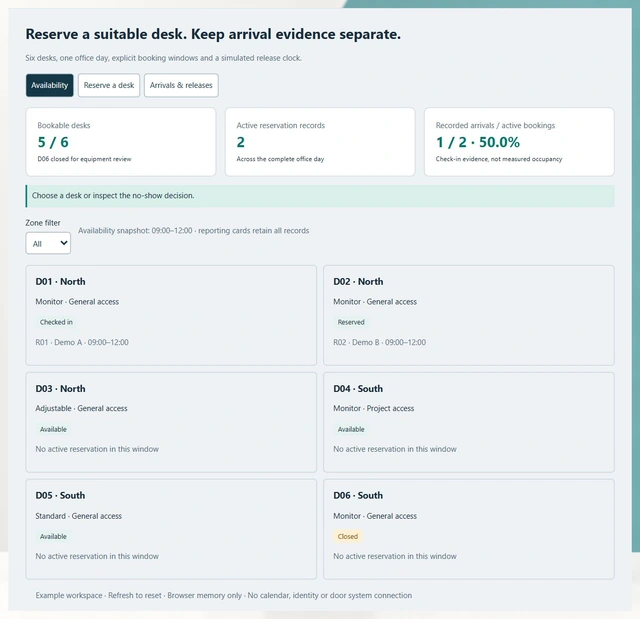
Task: Click reservation R01 · Demo A · 09:00–12:00
Action: (82, 342)
